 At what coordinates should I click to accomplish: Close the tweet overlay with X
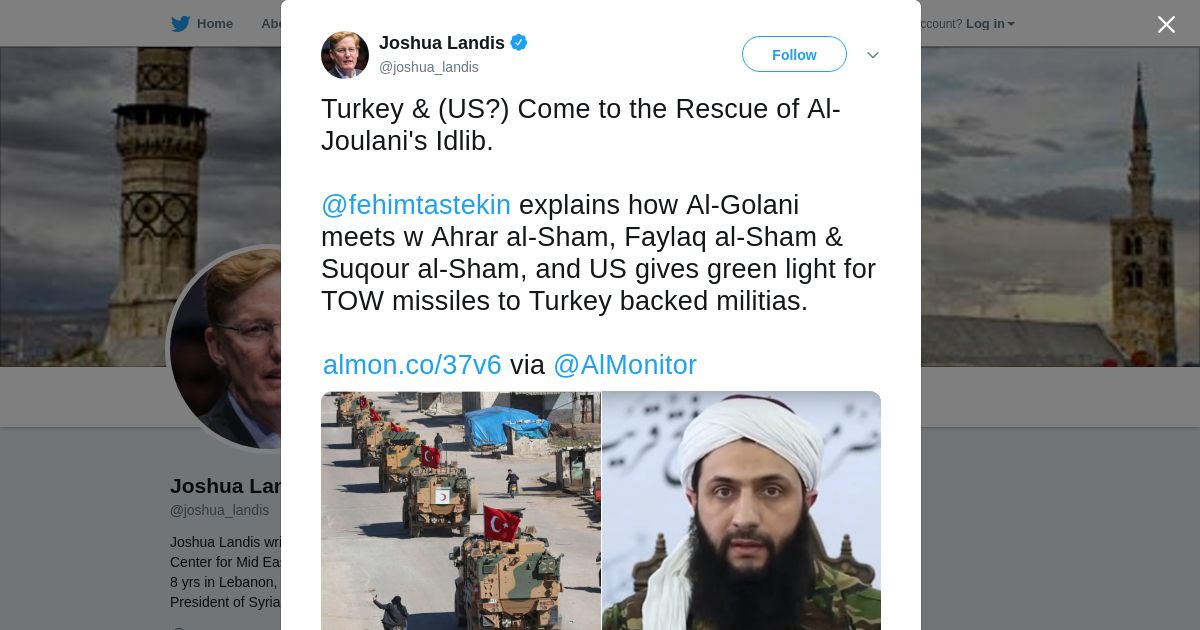pos(1166,24)
